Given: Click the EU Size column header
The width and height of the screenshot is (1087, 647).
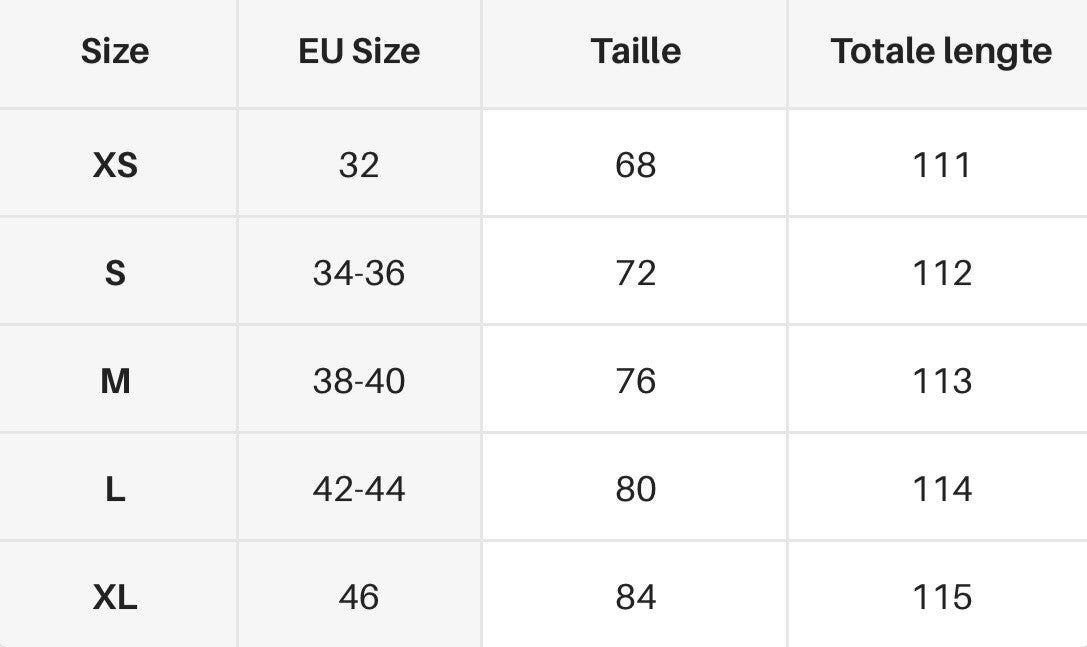Looking at the screenshot, I should [359, 51].
